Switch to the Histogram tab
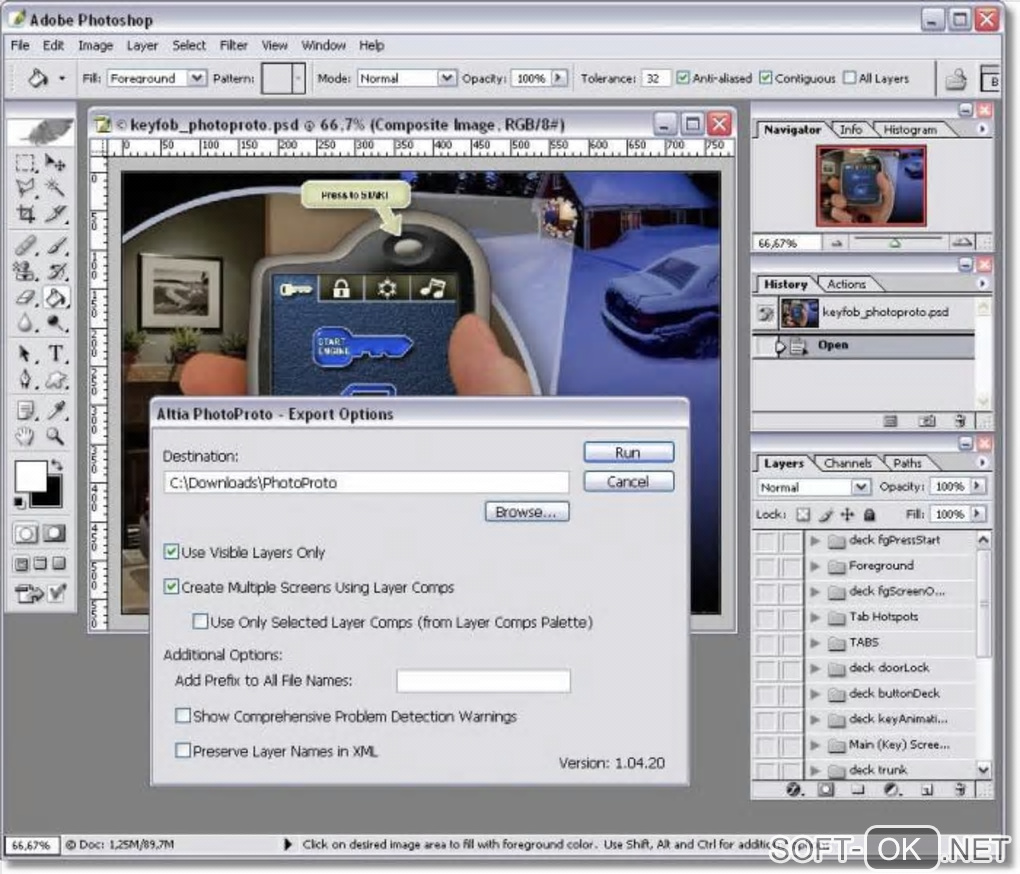 910,129
